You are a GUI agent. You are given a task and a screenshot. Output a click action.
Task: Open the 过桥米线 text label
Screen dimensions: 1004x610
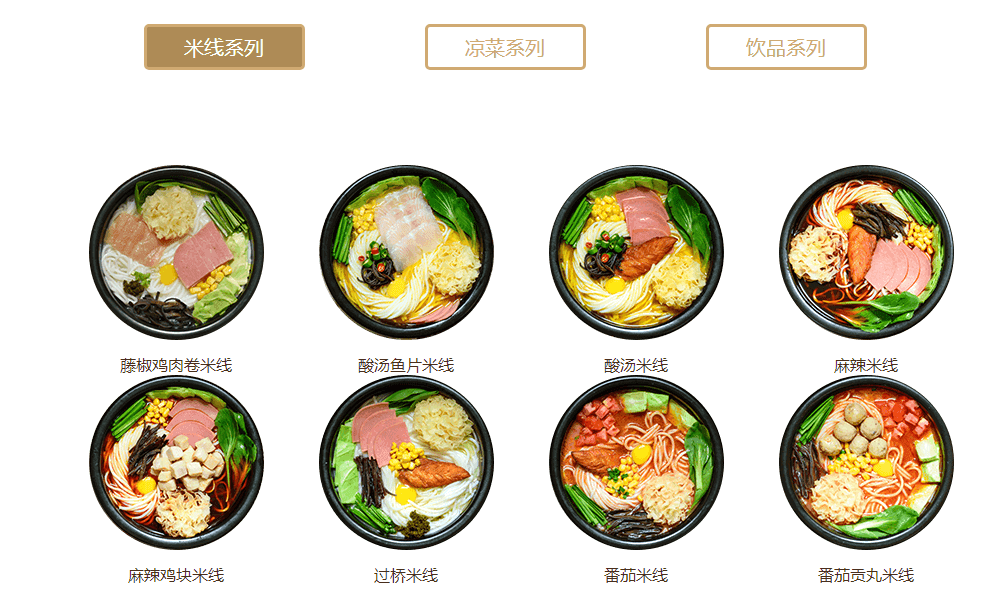[x=406, y=575]
